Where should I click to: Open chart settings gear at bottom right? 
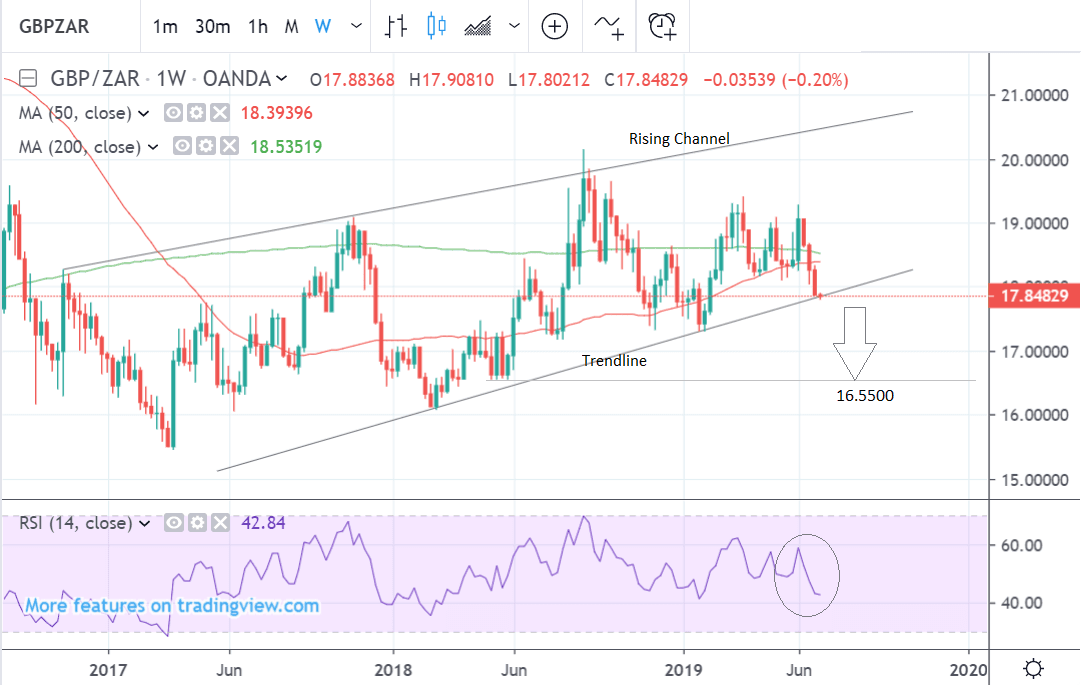pos(1034,667)
